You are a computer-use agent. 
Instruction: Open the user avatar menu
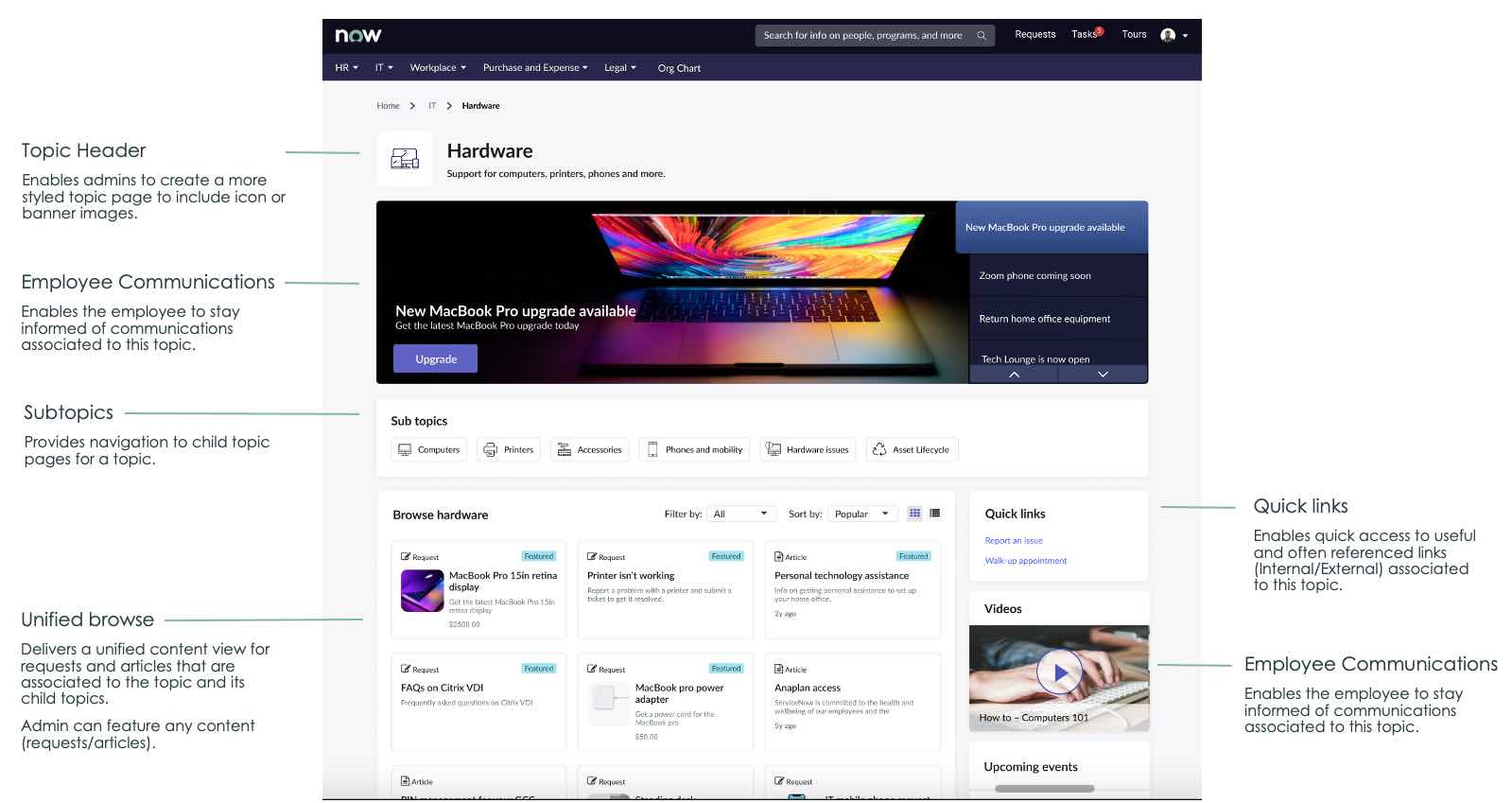(x=1168, y=35)
